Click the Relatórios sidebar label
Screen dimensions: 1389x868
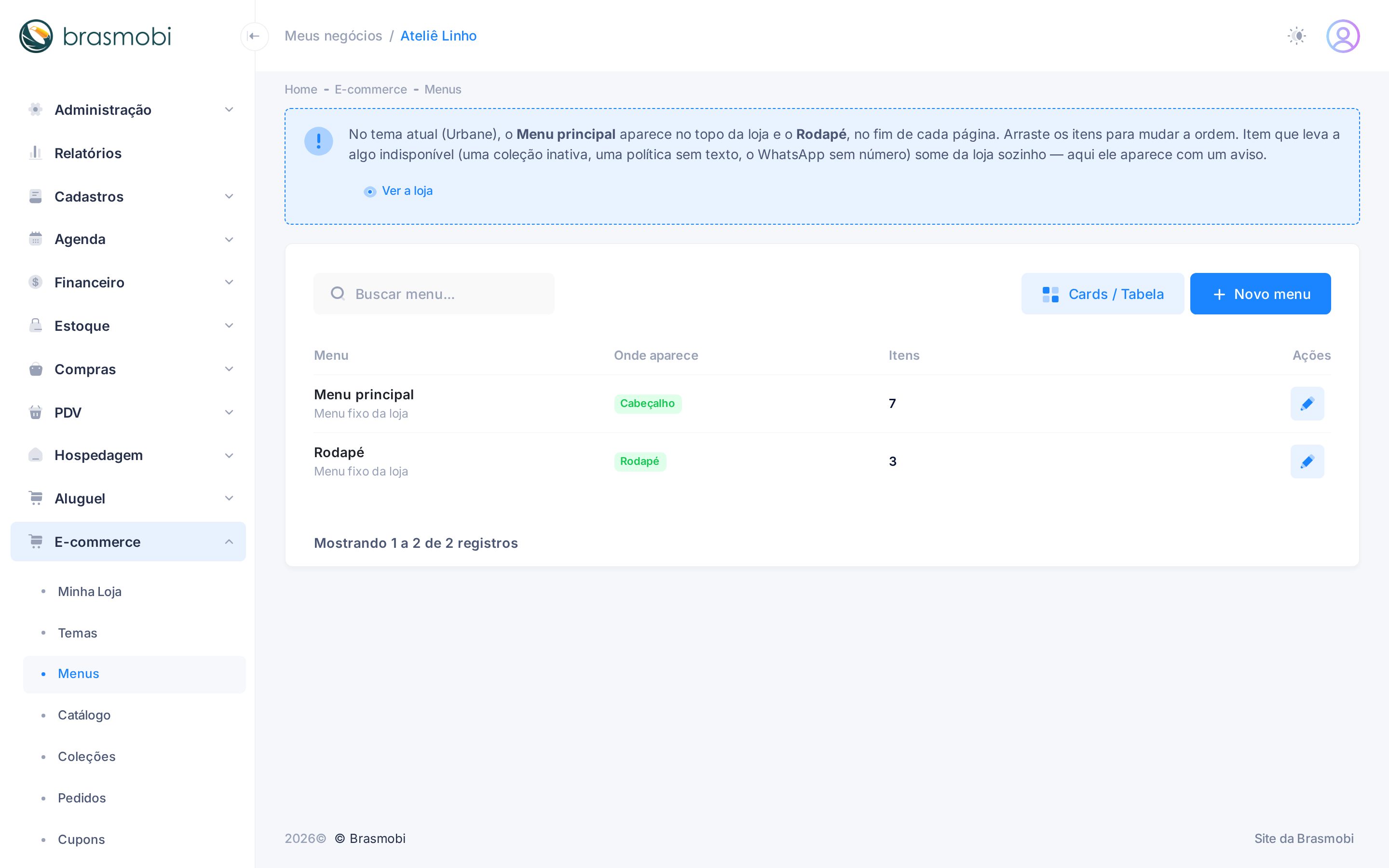[x=88, y=153]
